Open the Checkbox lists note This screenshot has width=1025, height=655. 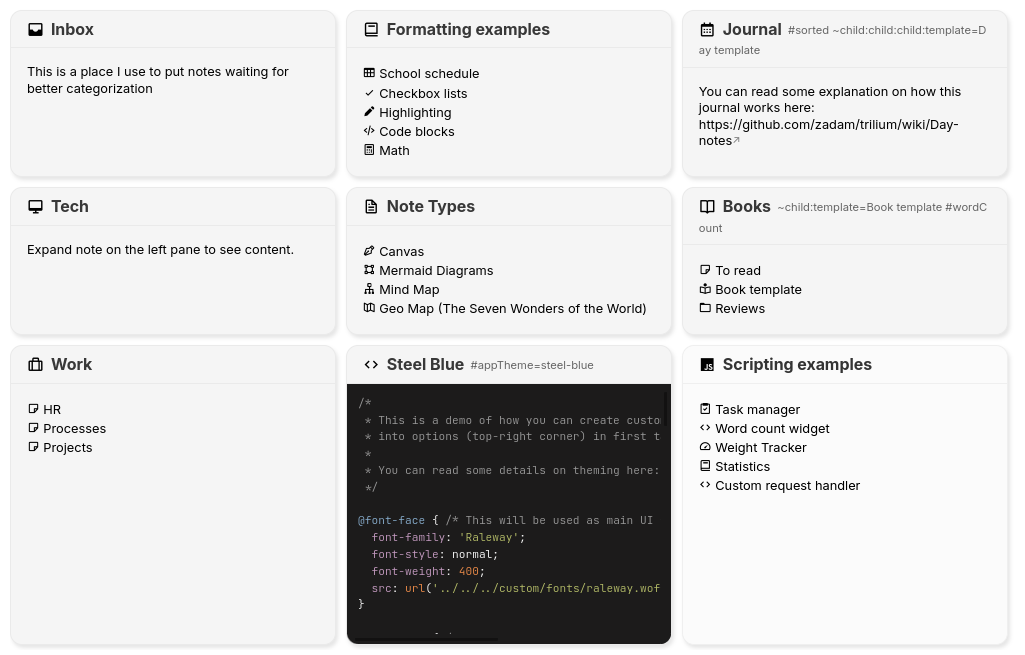423,93
